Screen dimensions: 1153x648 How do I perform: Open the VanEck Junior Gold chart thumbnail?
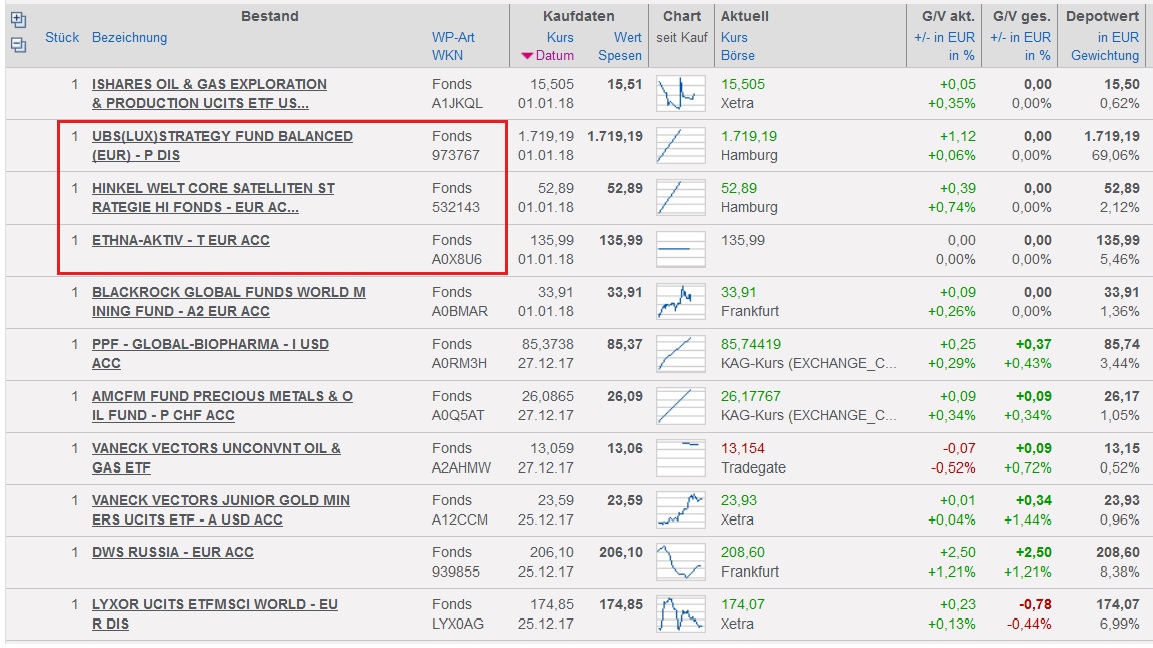click(681, 510)
